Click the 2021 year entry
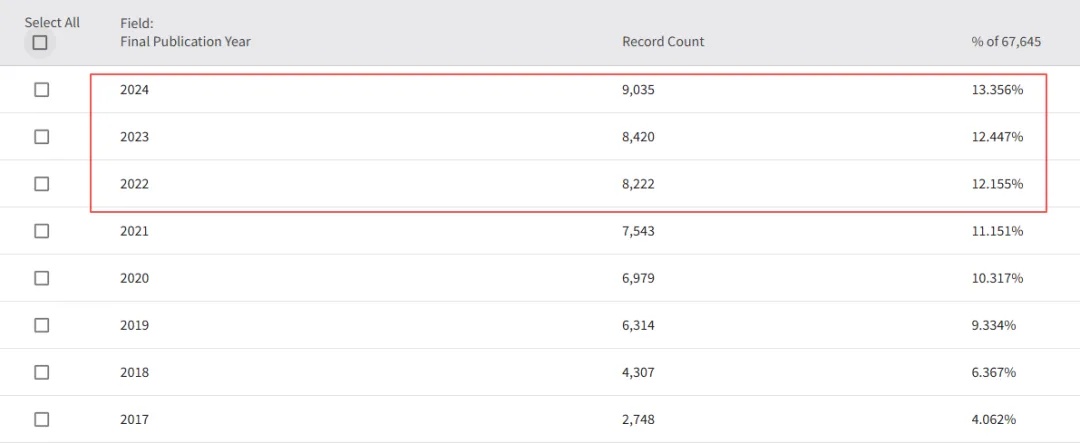This screenshot has width=1080, height=443. point(134,231)
